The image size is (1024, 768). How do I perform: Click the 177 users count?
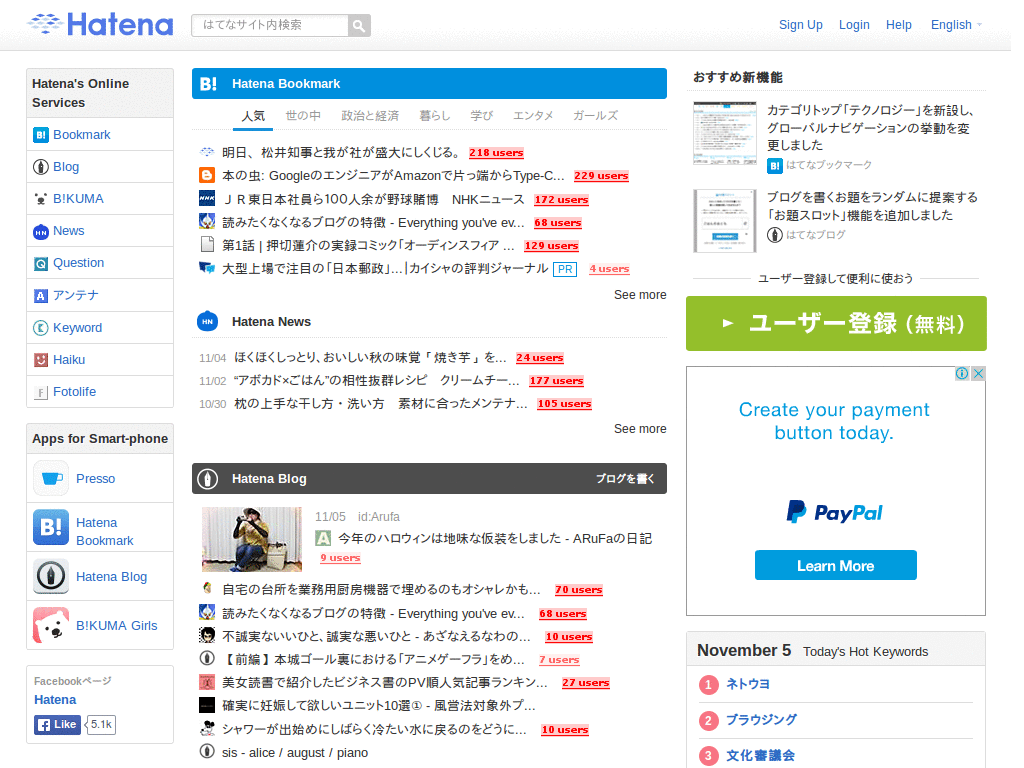(x=556, y=381)
